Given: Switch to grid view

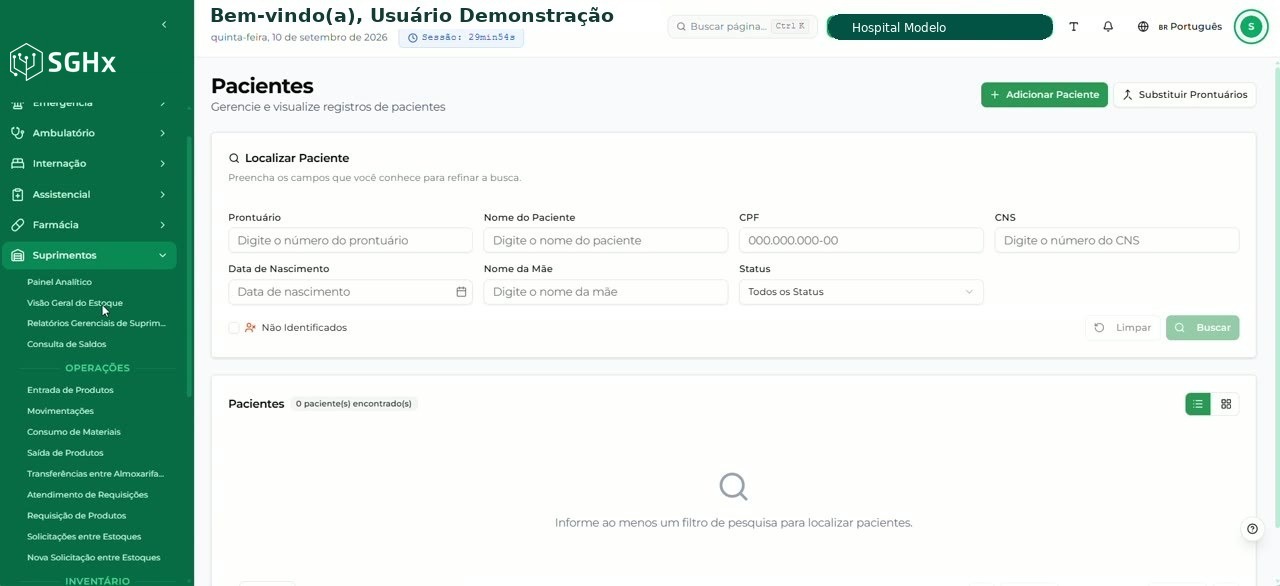Looking at the screenshot, I should point(1226,404).
